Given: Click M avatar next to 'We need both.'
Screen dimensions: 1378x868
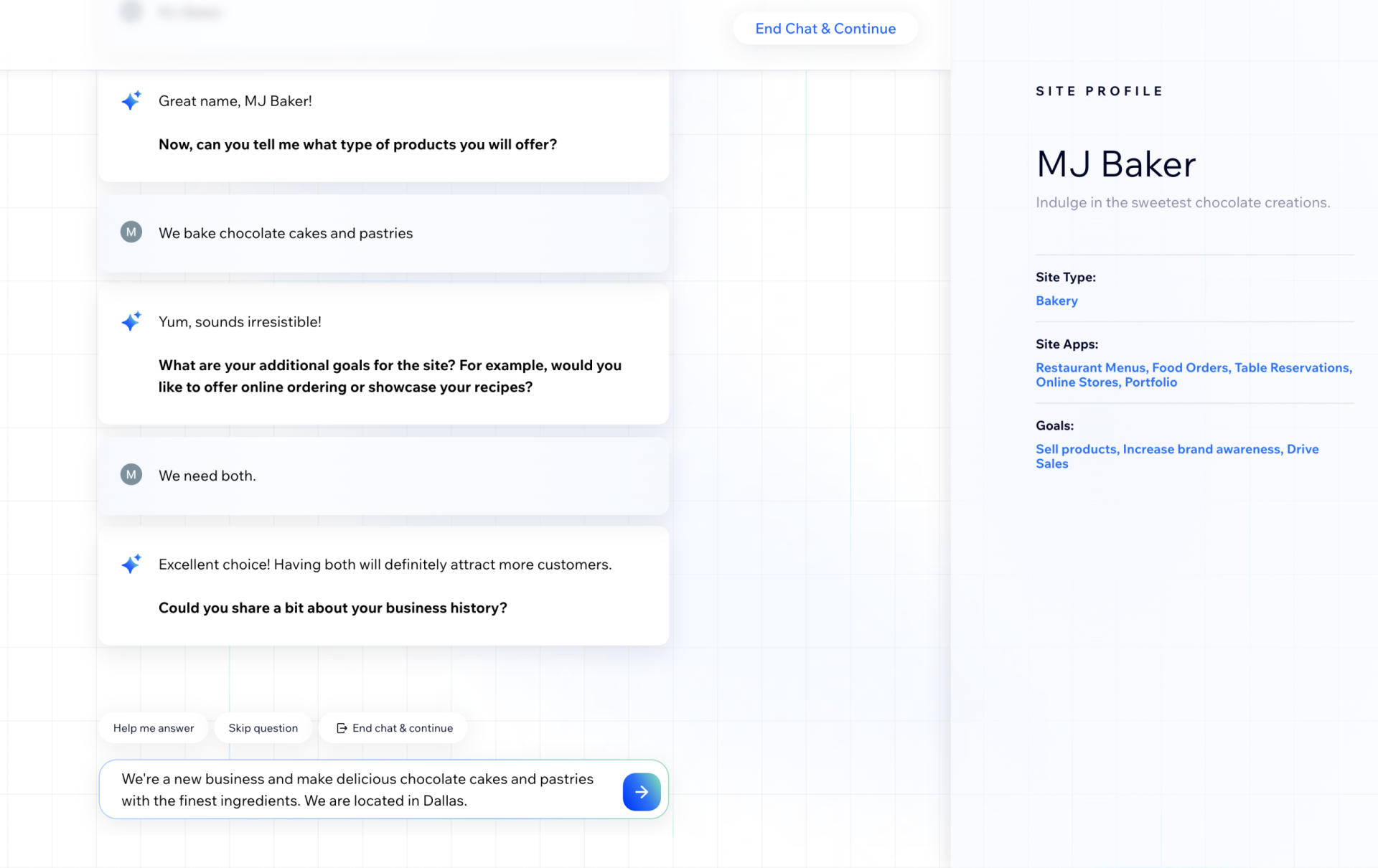Looking at the screenshot, I should click(x=131, y=474).
